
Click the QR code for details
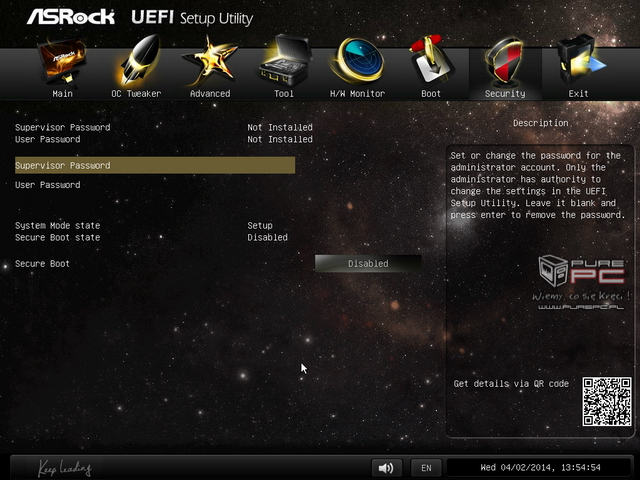(x=607, y=402)
